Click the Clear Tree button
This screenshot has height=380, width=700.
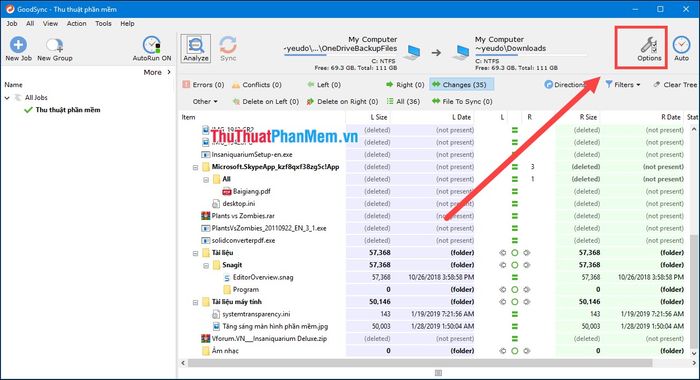pos(675,85)
